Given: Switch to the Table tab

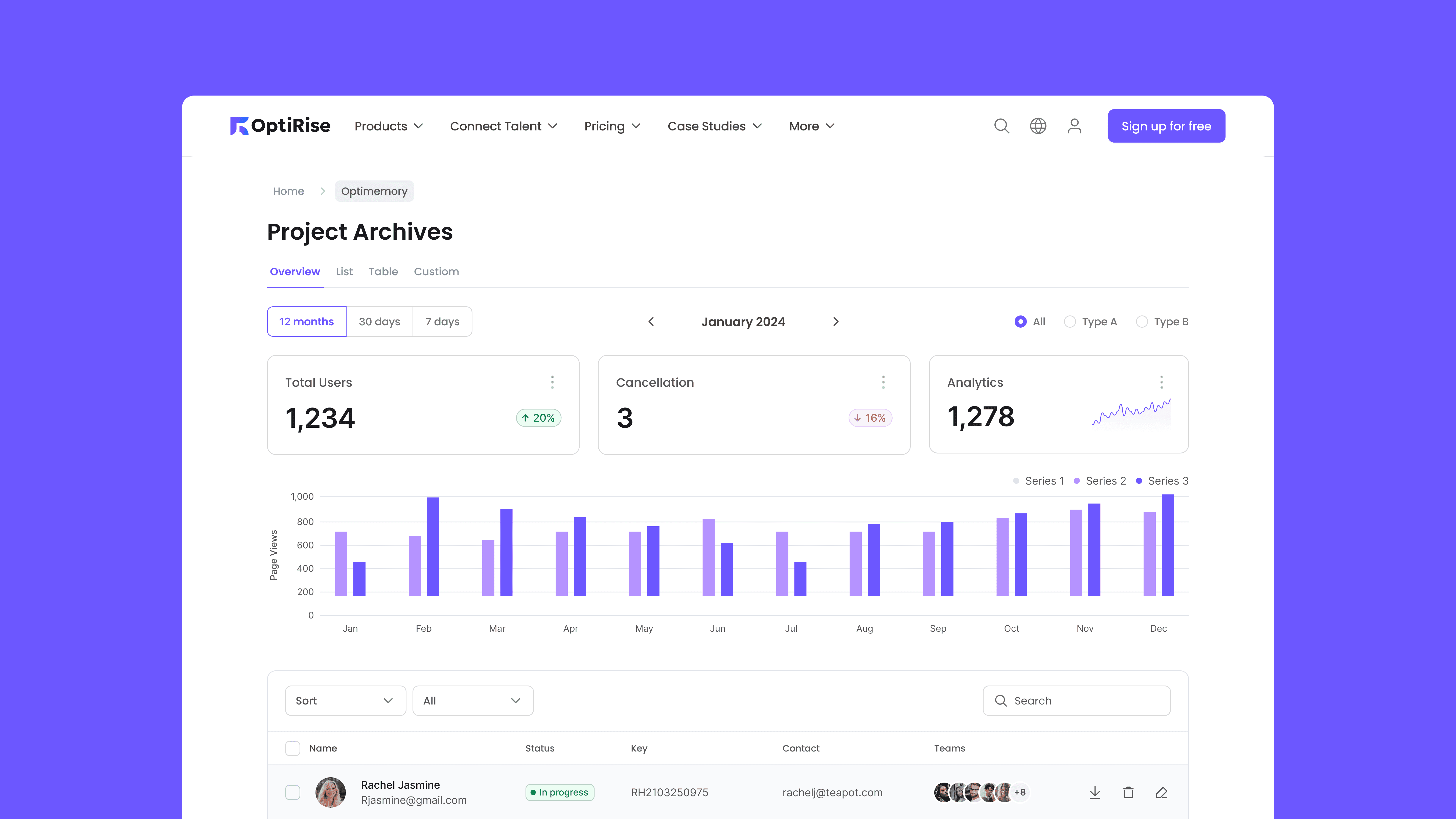Looking at the screenshot, I should click(383, 271).
